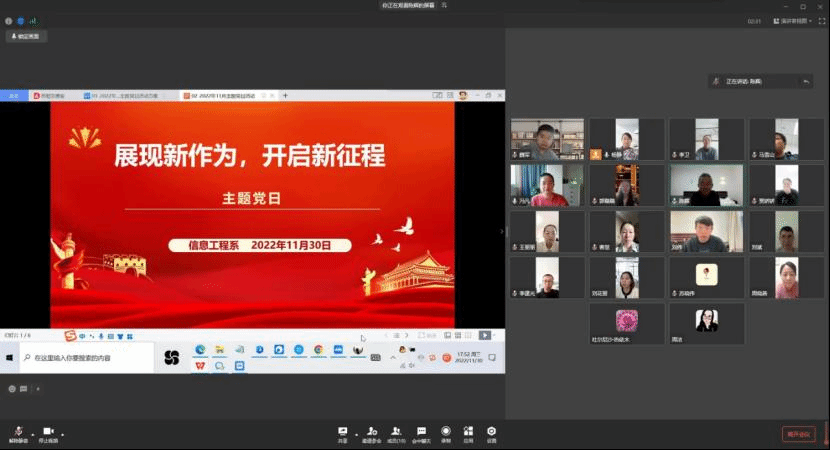Image resolution: width=830 pixels, height=450 pixels.
Task: Click the divider handle between share and gallery
Action: pyautogui.click(x=504, y=232)
